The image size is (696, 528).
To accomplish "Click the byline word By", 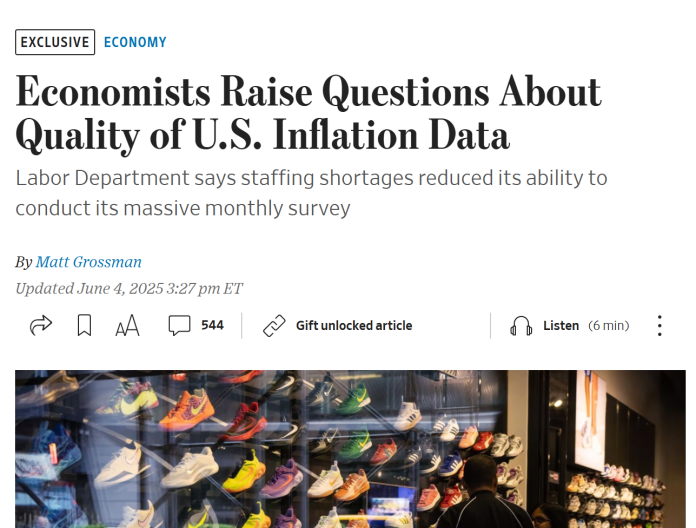I will (23, 262).
